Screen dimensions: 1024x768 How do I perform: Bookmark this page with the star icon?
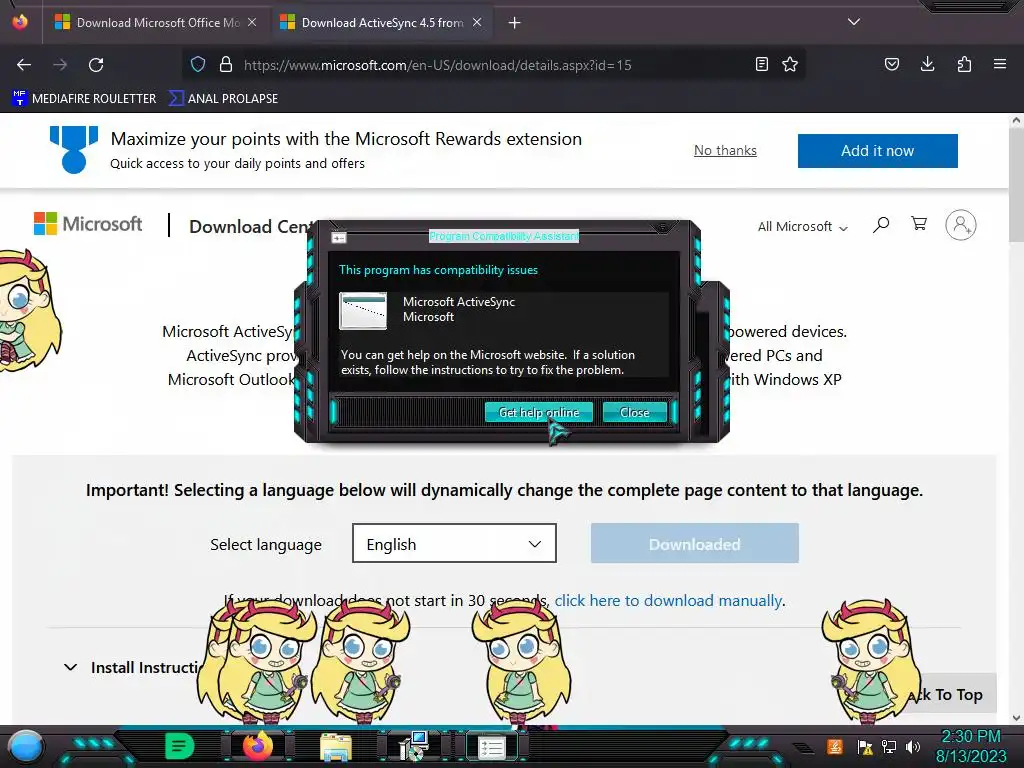coord(790,64)
